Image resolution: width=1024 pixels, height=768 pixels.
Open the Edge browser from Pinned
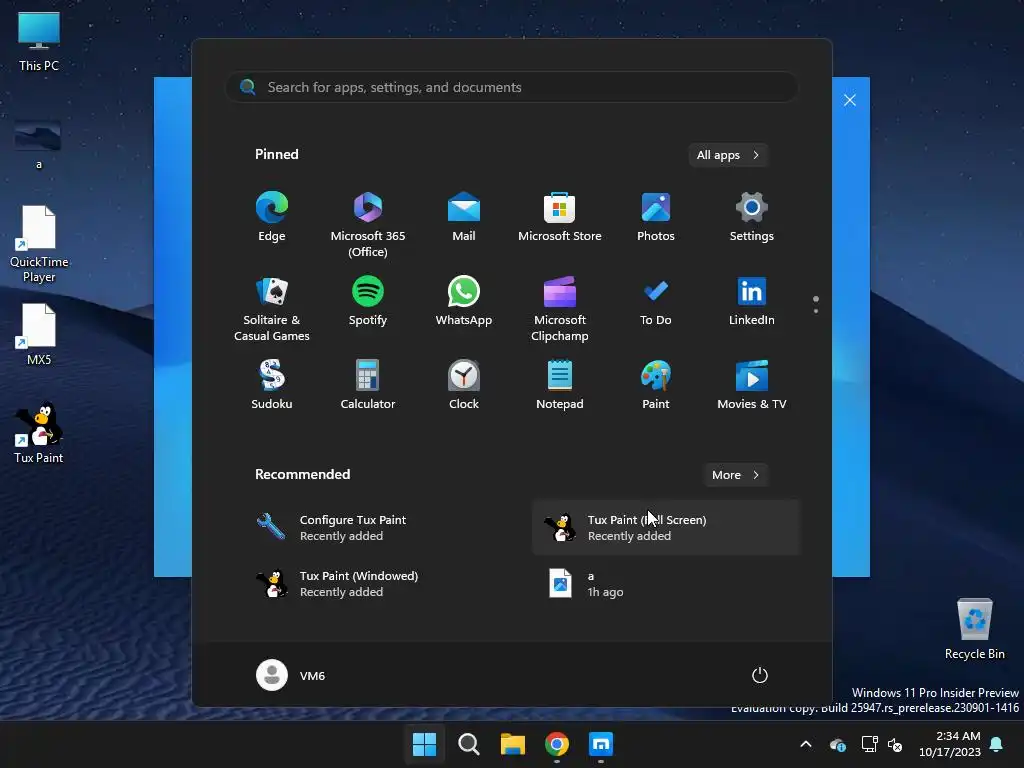point(272,217)
